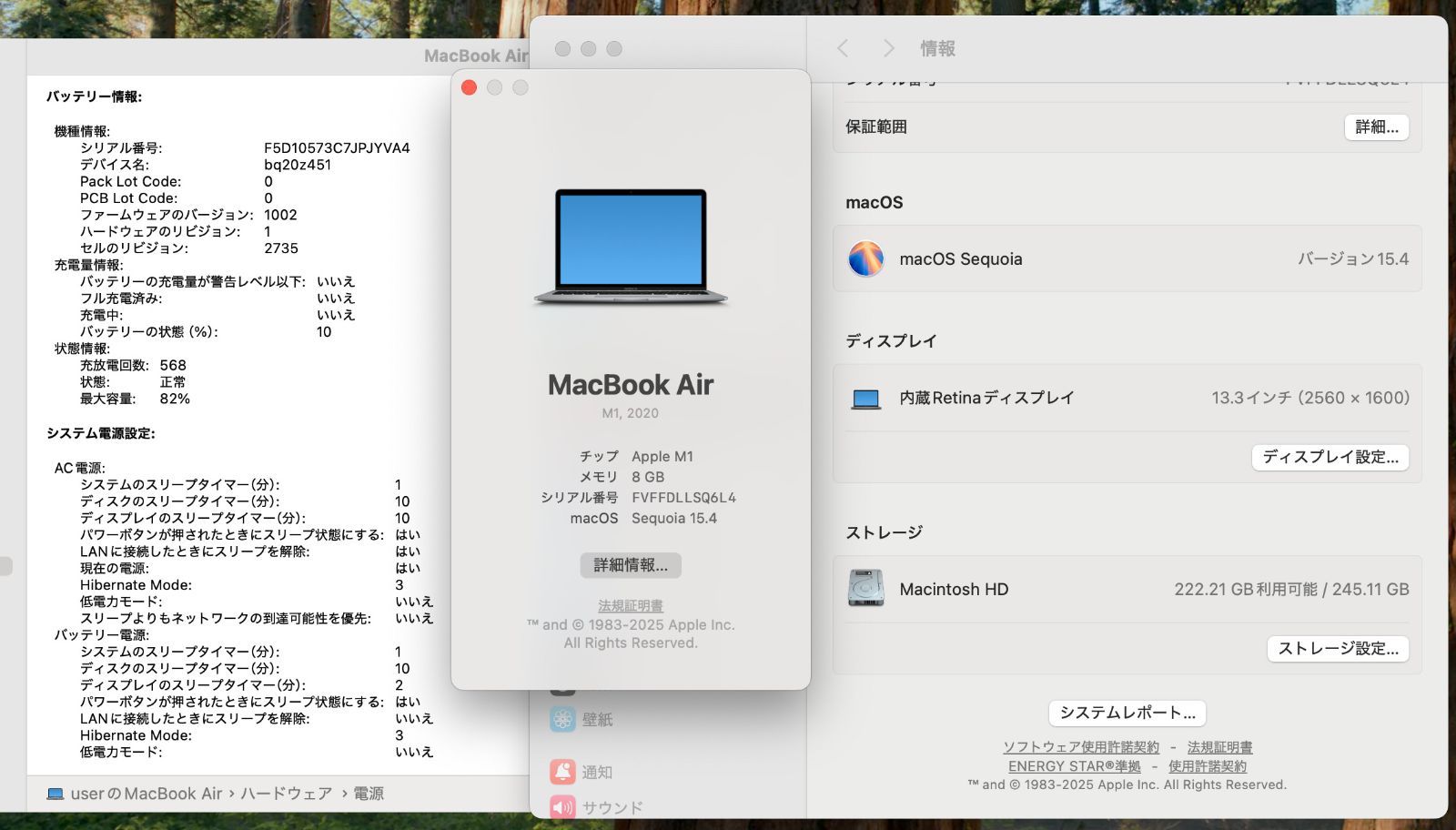Click the システムレポート... button

point(1127,713)
